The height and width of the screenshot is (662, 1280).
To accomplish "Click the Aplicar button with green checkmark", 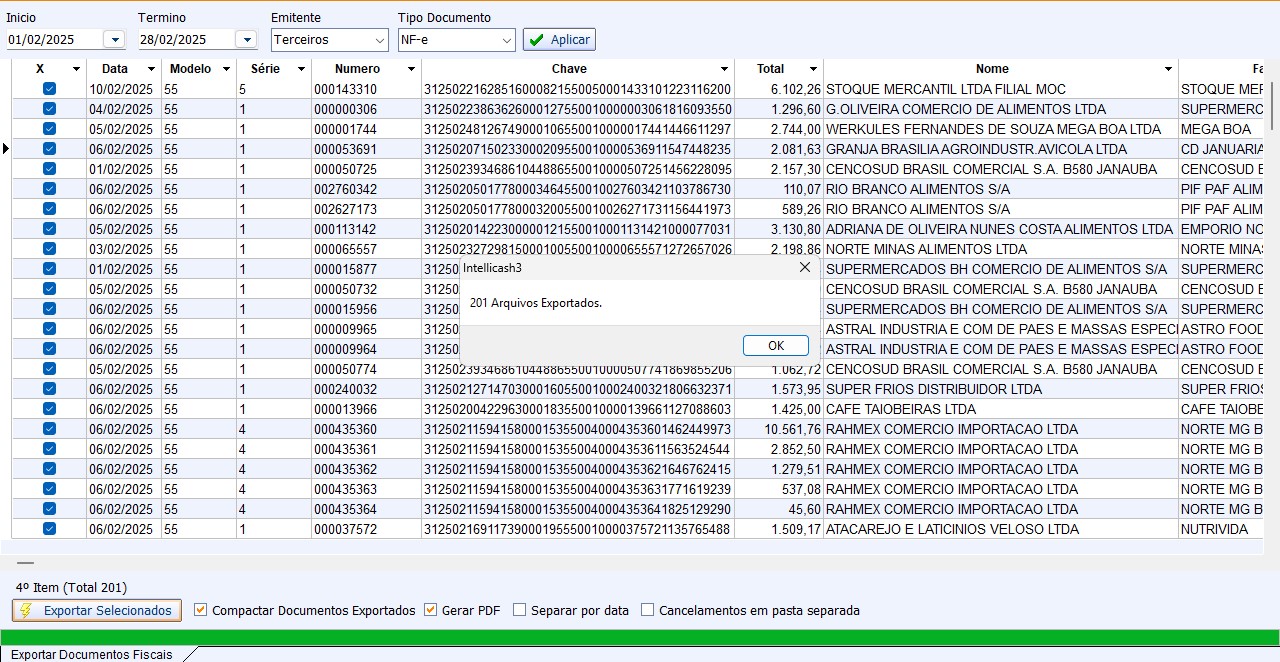I will point(559,39).
